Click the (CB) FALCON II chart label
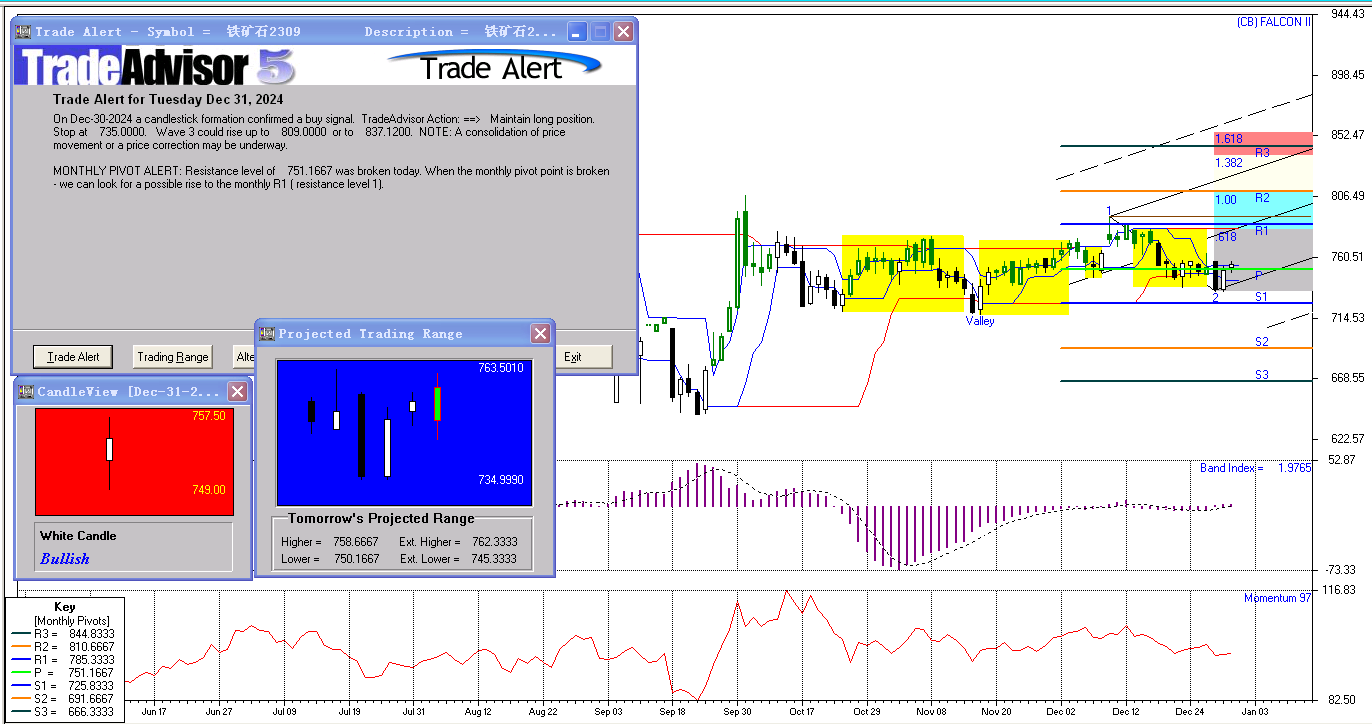 (1273, 22)
